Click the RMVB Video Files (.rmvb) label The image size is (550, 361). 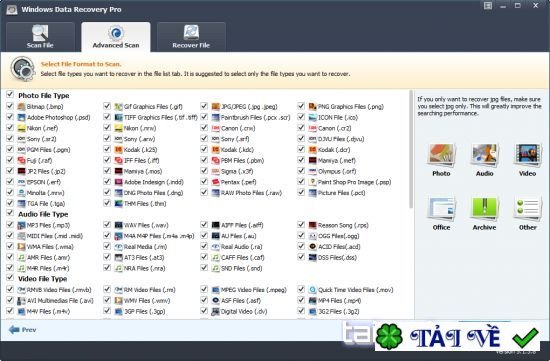point(59,290)
